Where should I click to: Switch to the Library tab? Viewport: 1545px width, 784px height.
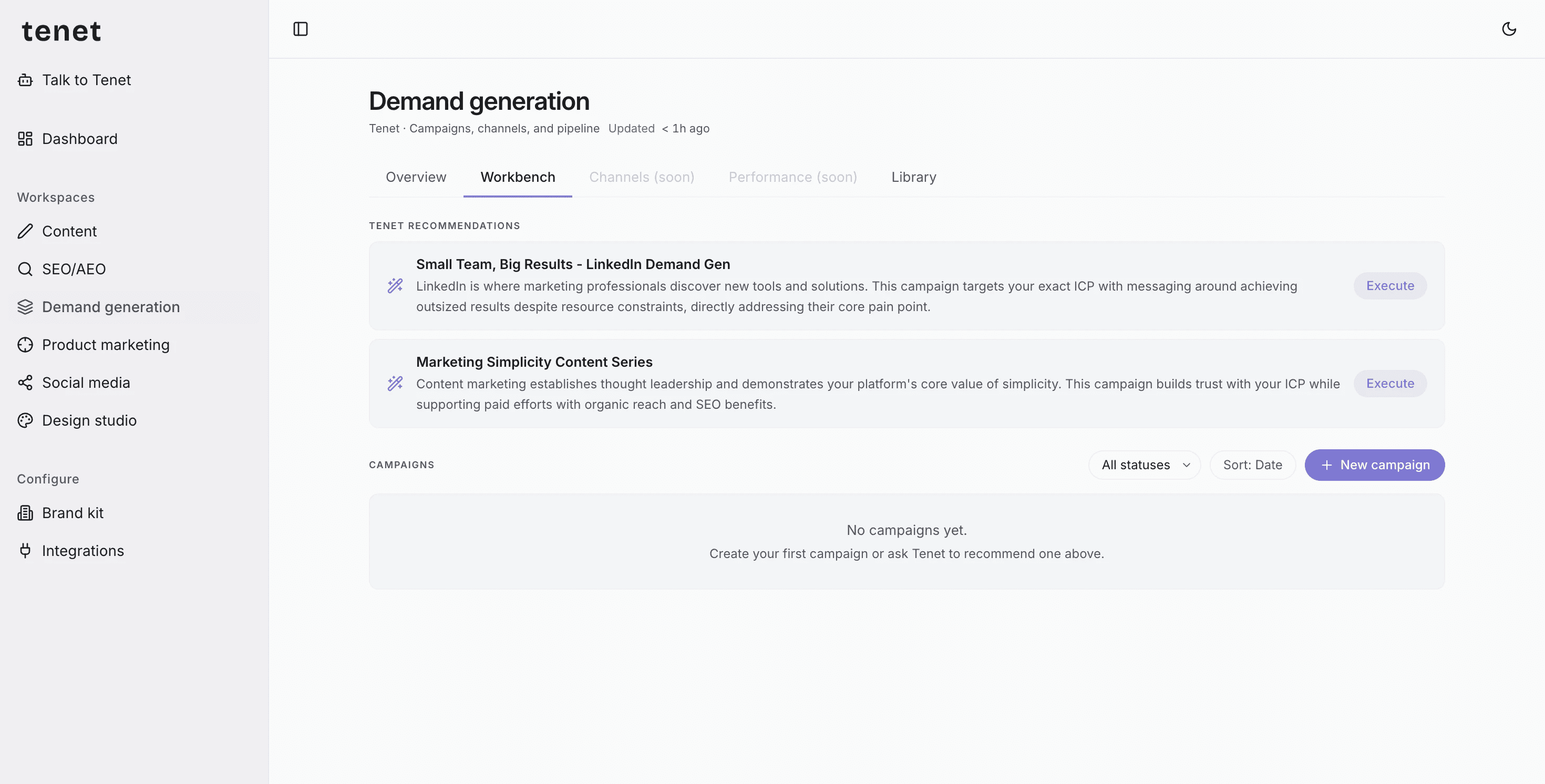tap(913, 177)
